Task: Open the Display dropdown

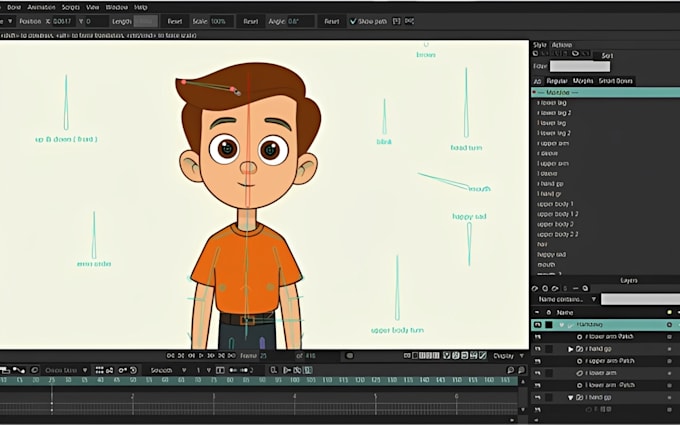Action: (508, 356)
